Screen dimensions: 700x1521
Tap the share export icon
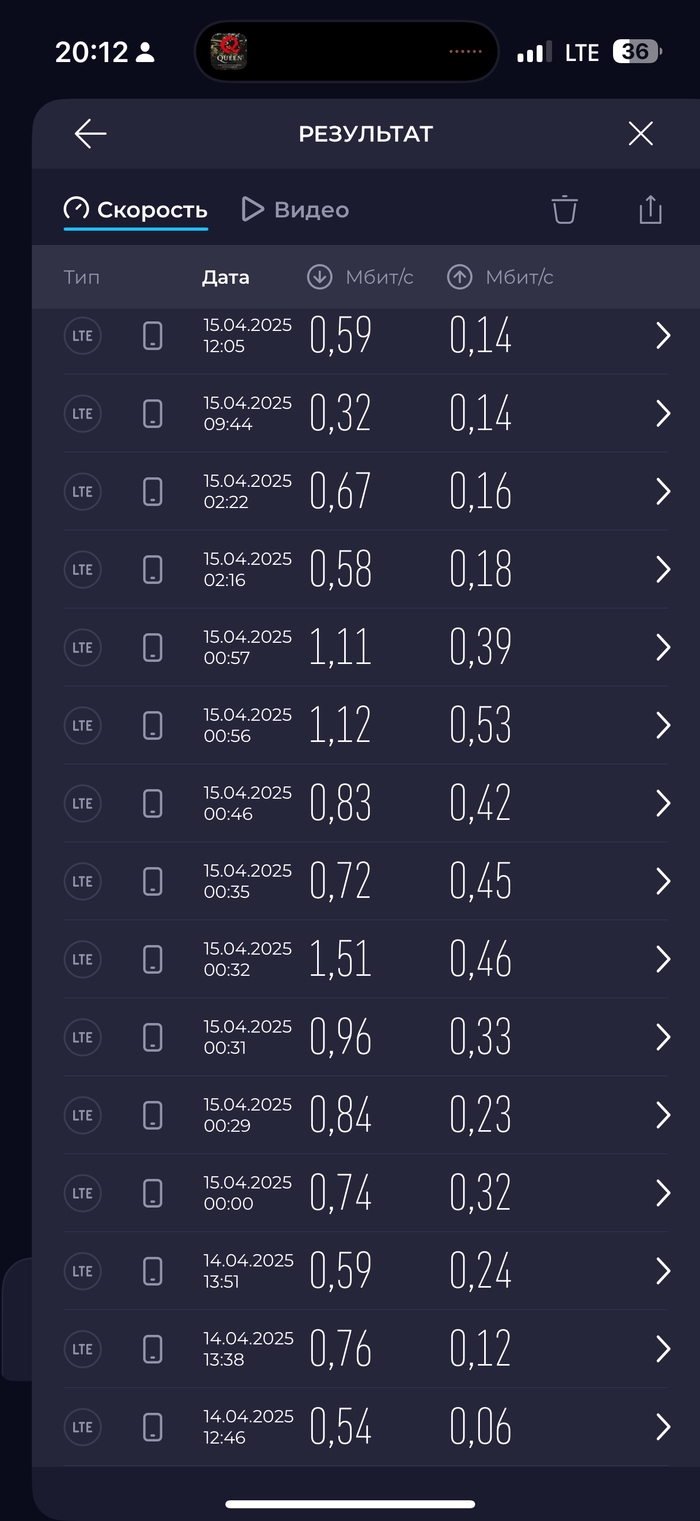point(650,210)
